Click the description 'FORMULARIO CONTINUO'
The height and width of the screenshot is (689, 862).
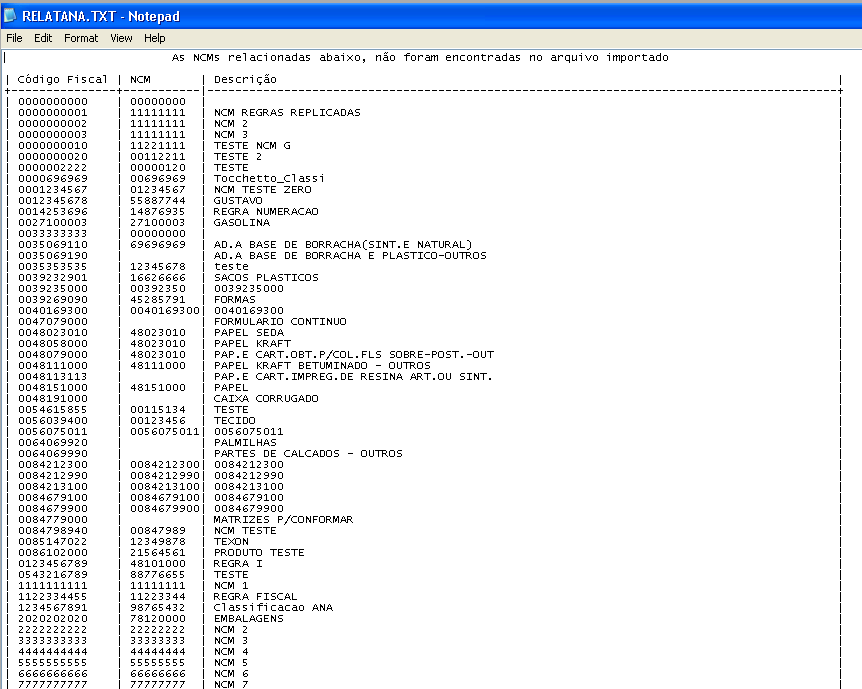pos(280,321)
